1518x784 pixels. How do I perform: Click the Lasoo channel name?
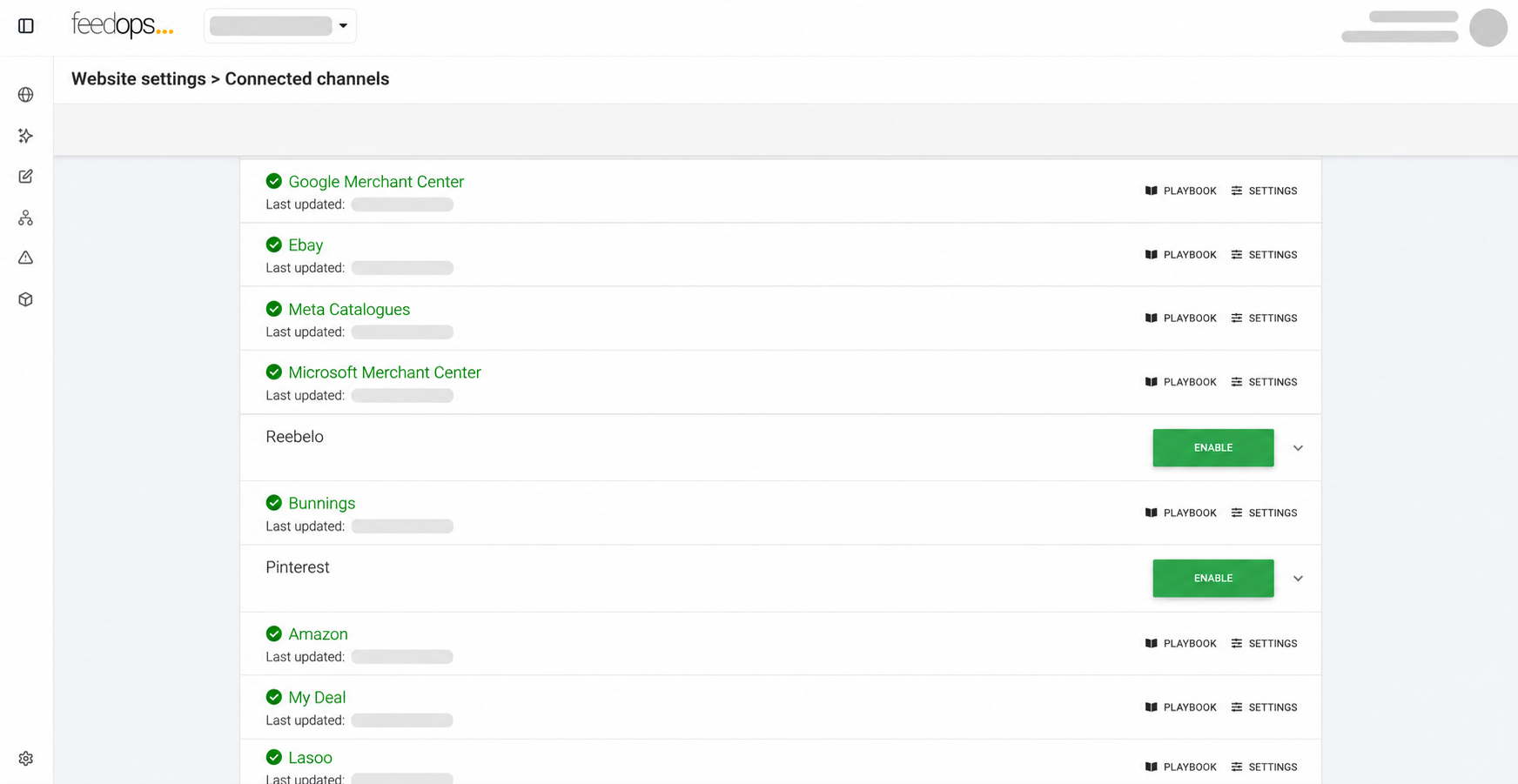310,758
